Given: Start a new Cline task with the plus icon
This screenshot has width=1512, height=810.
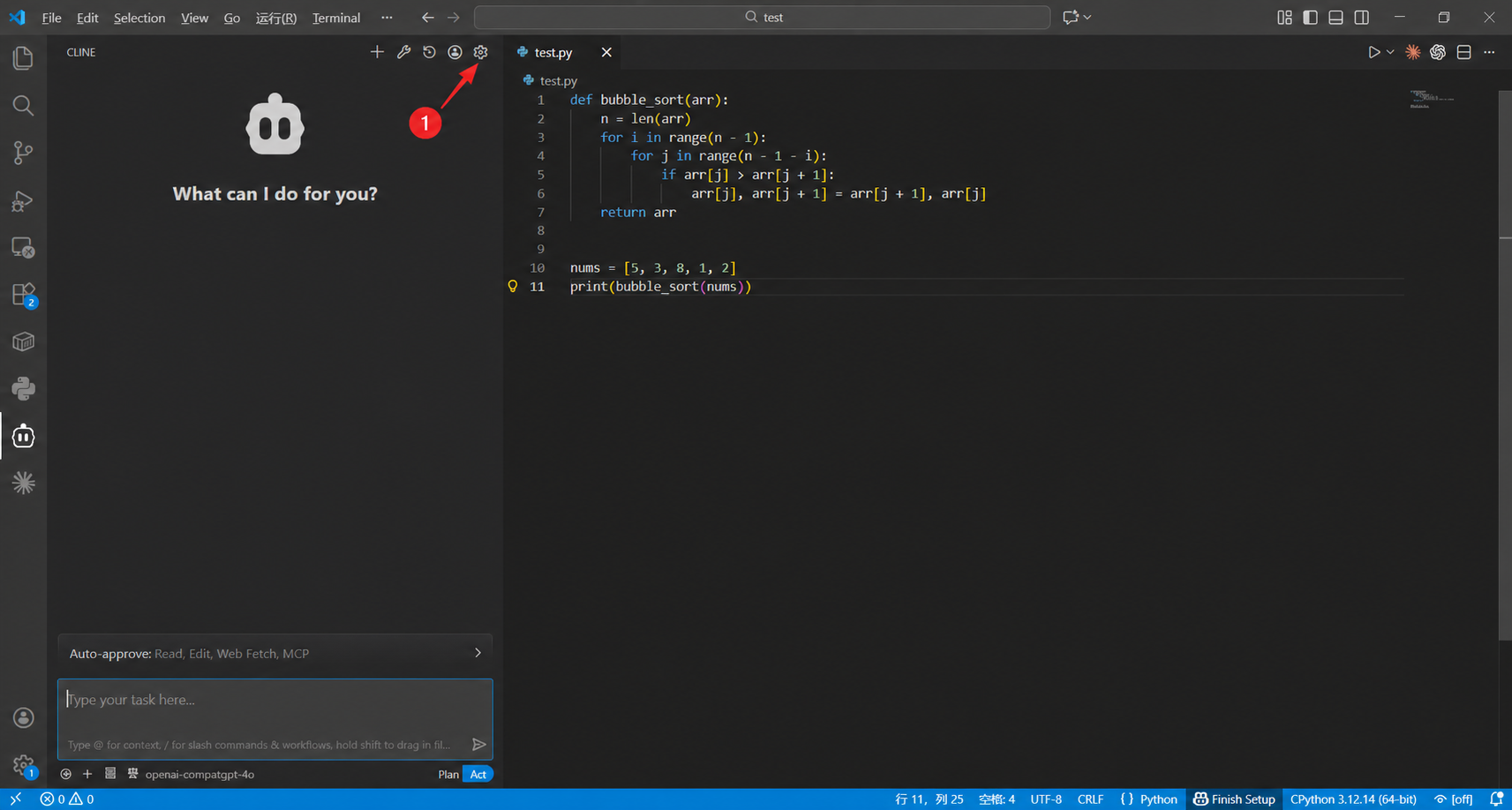Looking at the screenshot, I should point(377,52).
